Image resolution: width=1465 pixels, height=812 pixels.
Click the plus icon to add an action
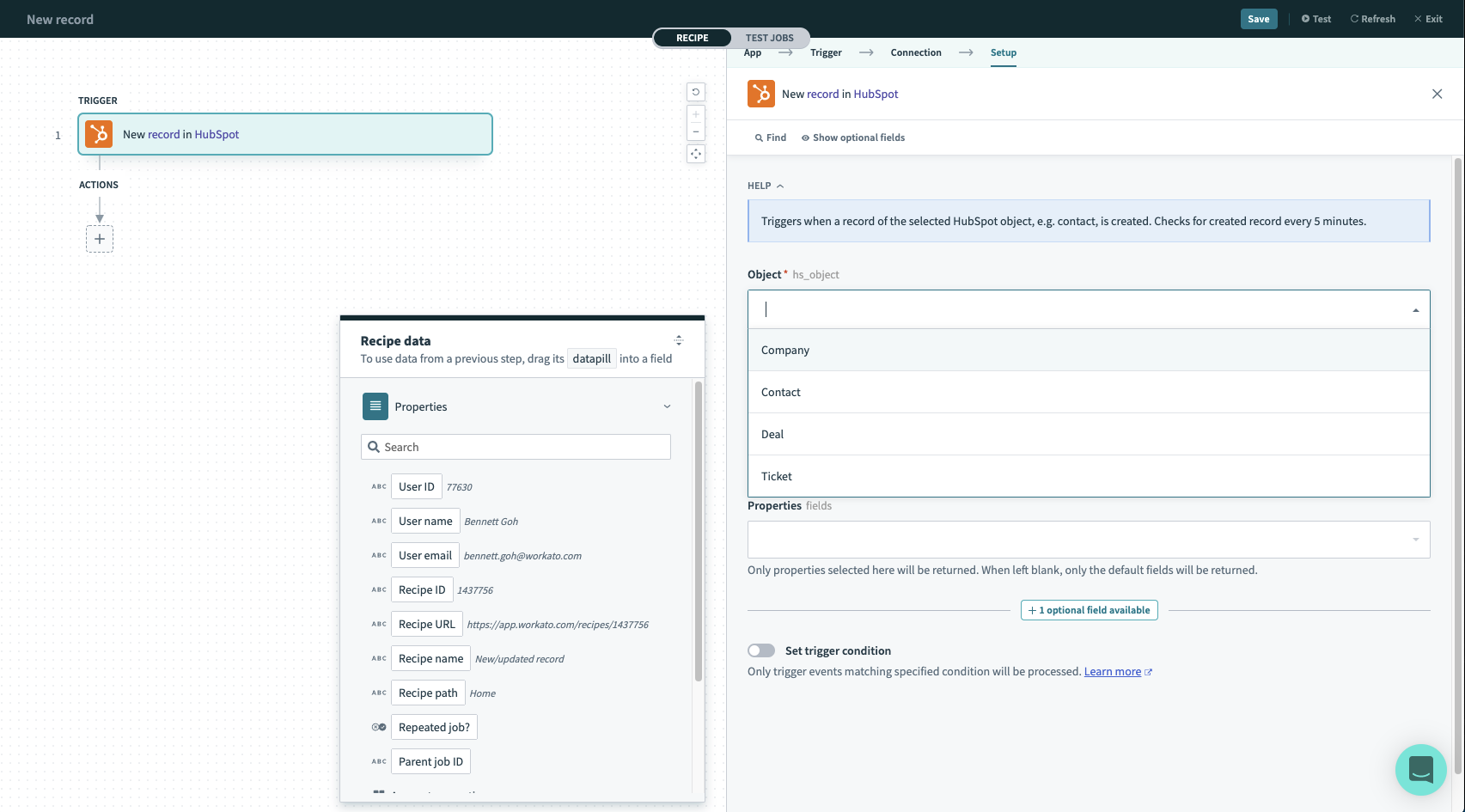pos(99,239)
